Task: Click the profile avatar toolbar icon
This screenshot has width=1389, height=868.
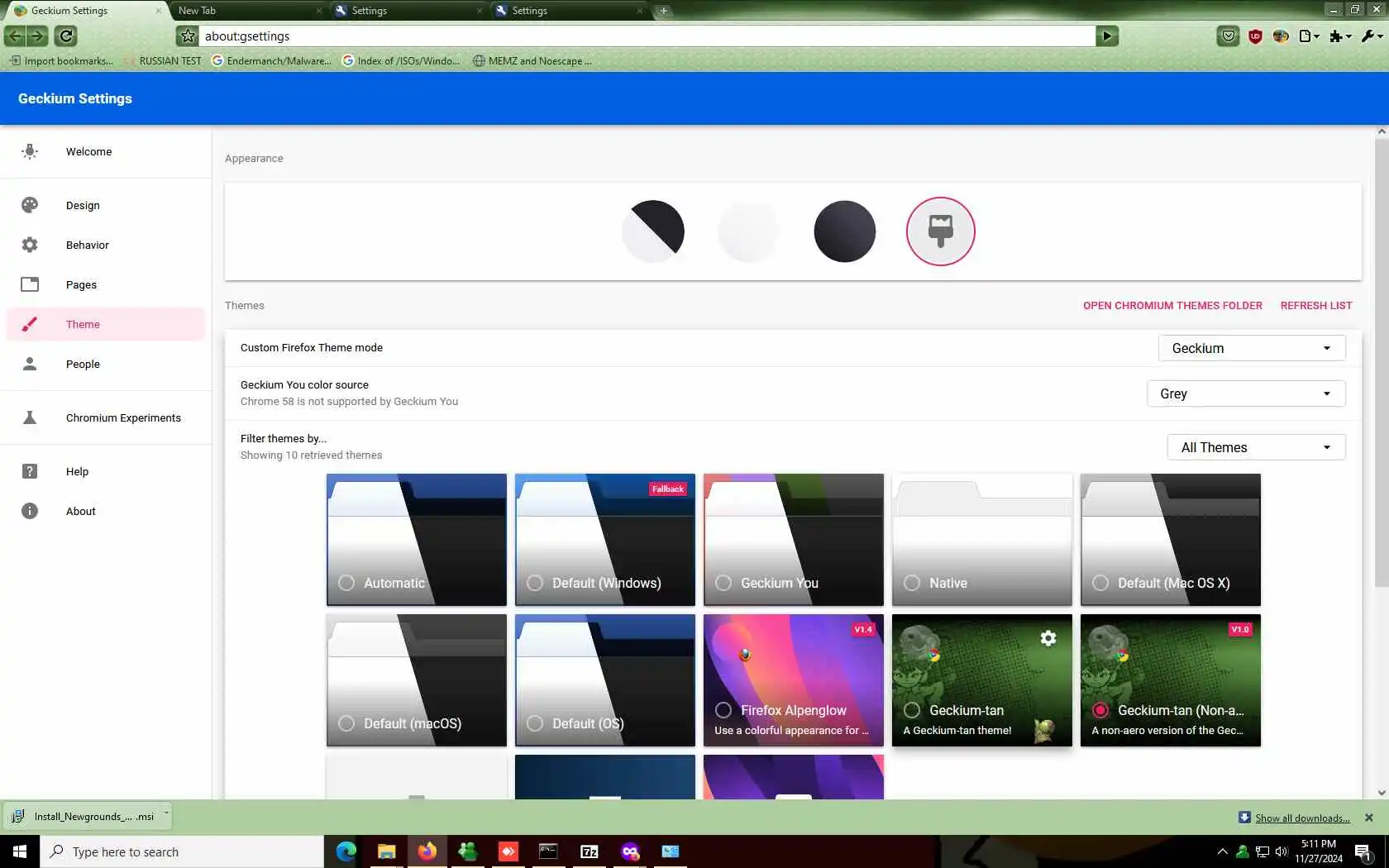Action: click(1281, 36)
